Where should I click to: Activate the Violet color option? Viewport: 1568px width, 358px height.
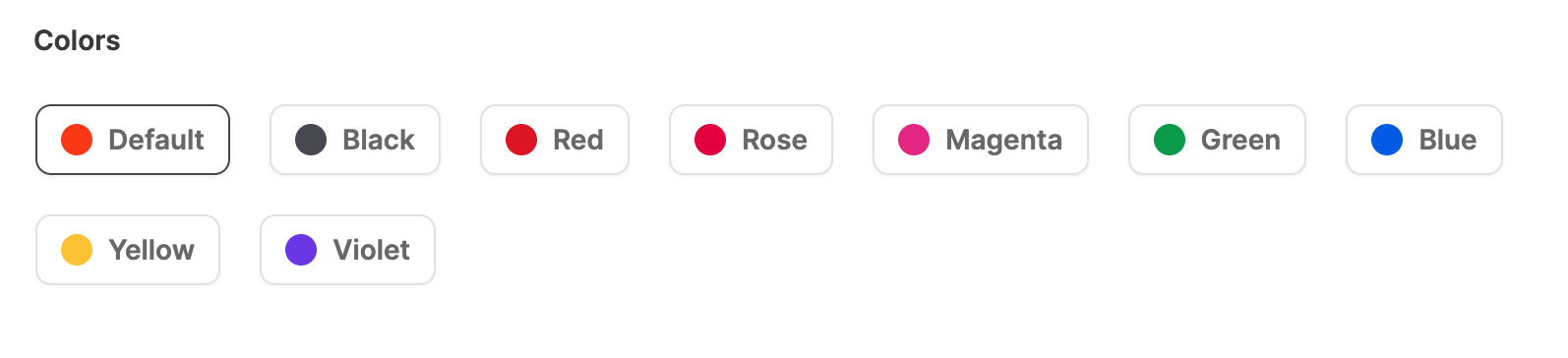tap(348, 250)
